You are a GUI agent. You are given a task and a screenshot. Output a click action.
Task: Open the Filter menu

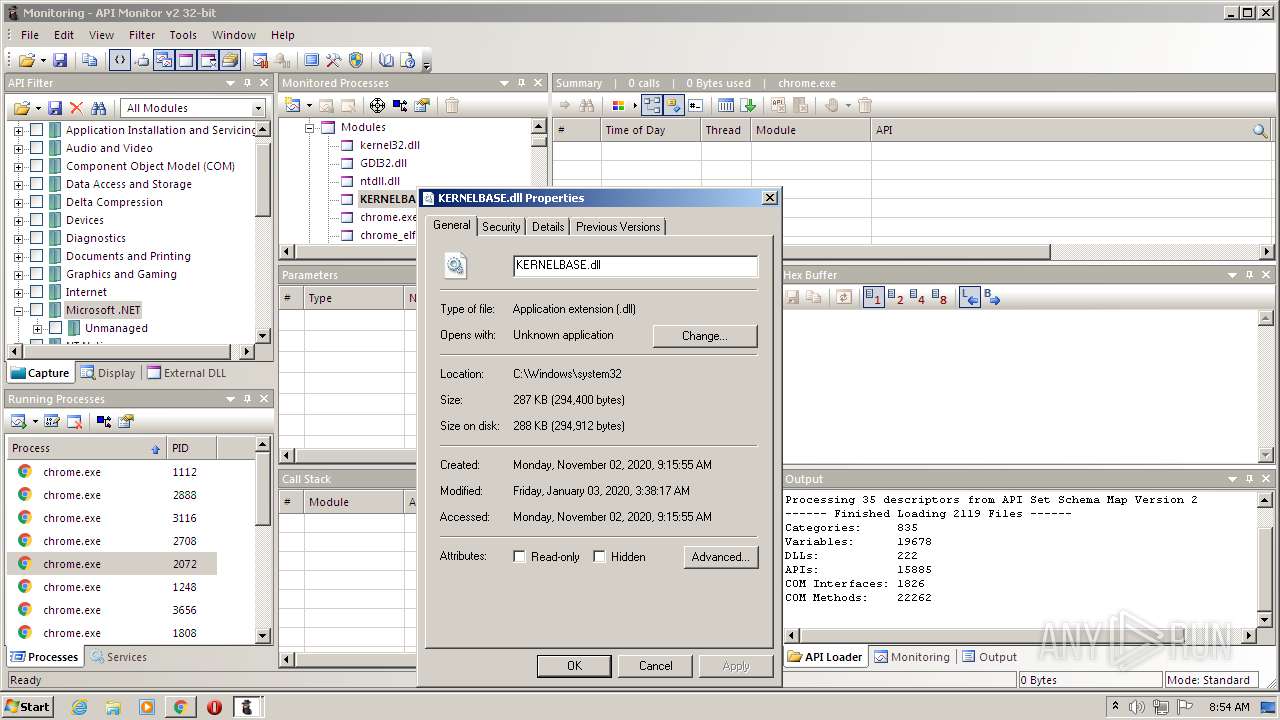pos(142,35)
